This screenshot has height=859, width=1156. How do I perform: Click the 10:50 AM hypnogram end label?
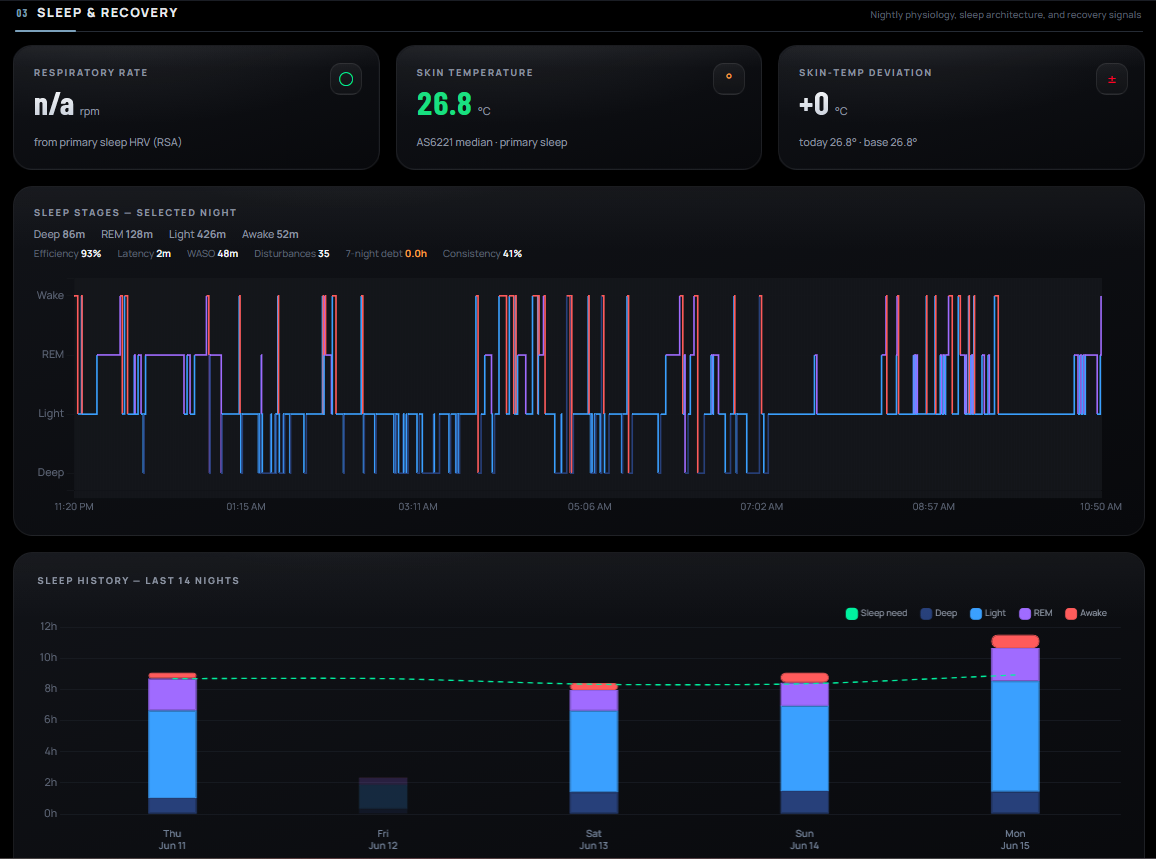pos(1101,507)
